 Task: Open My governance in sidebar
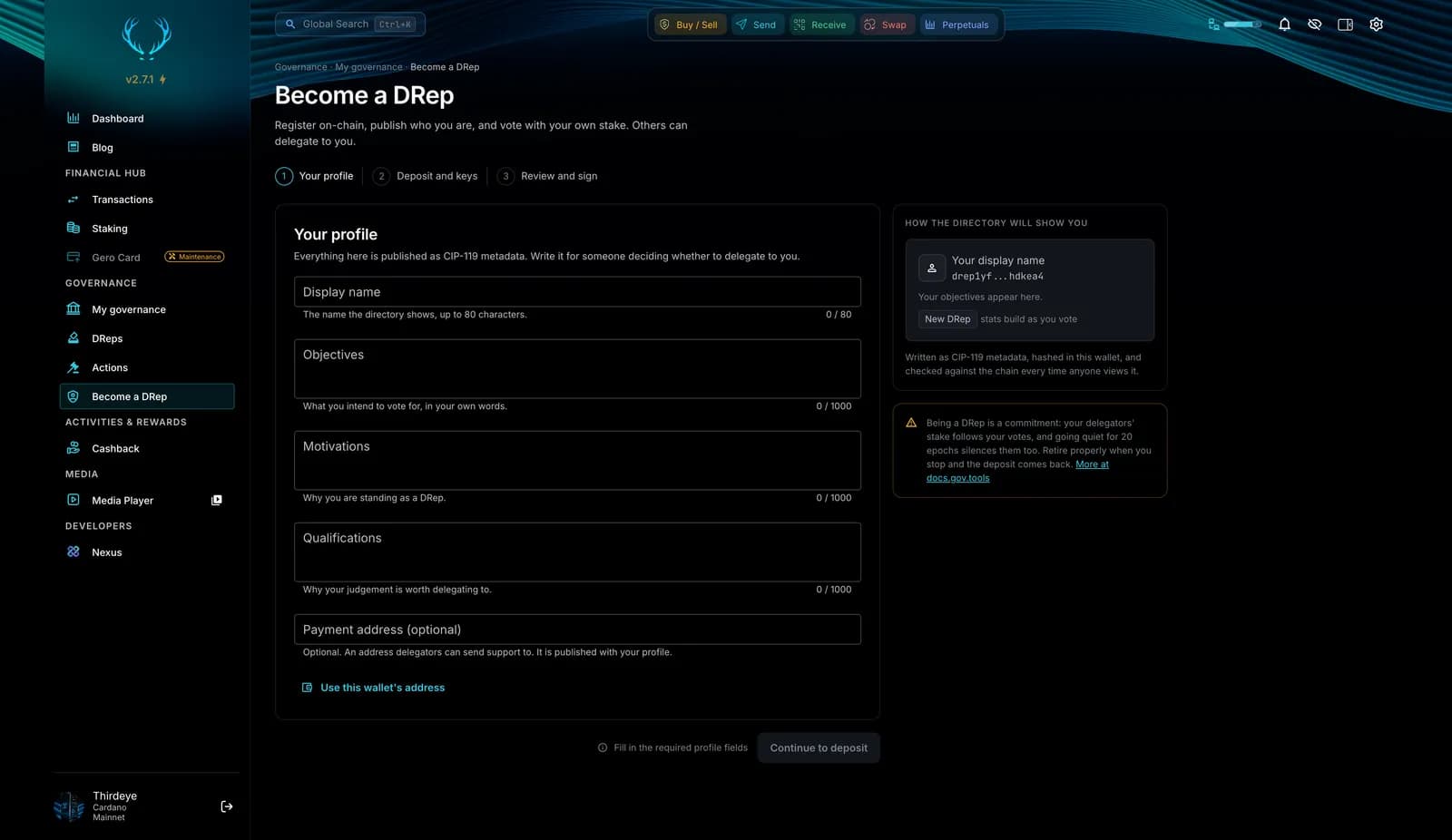click(x=147, y=309)
